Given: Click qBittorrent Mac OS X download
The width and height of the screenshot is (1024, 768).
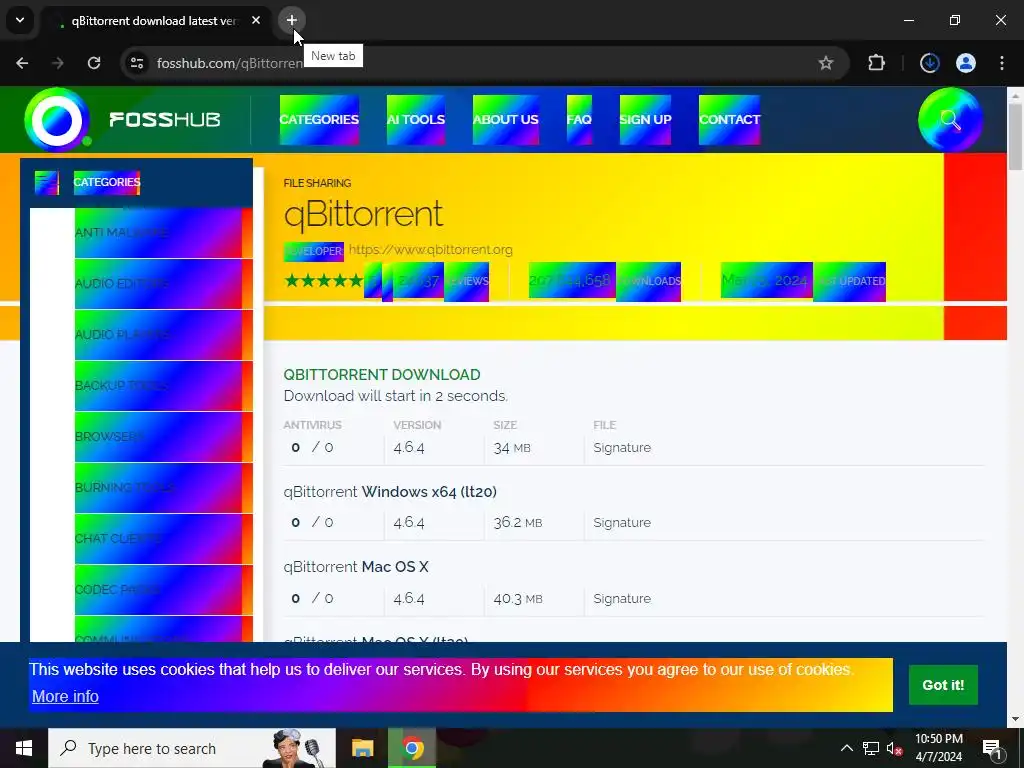Looking at the screenshot, I should [356, 567].
